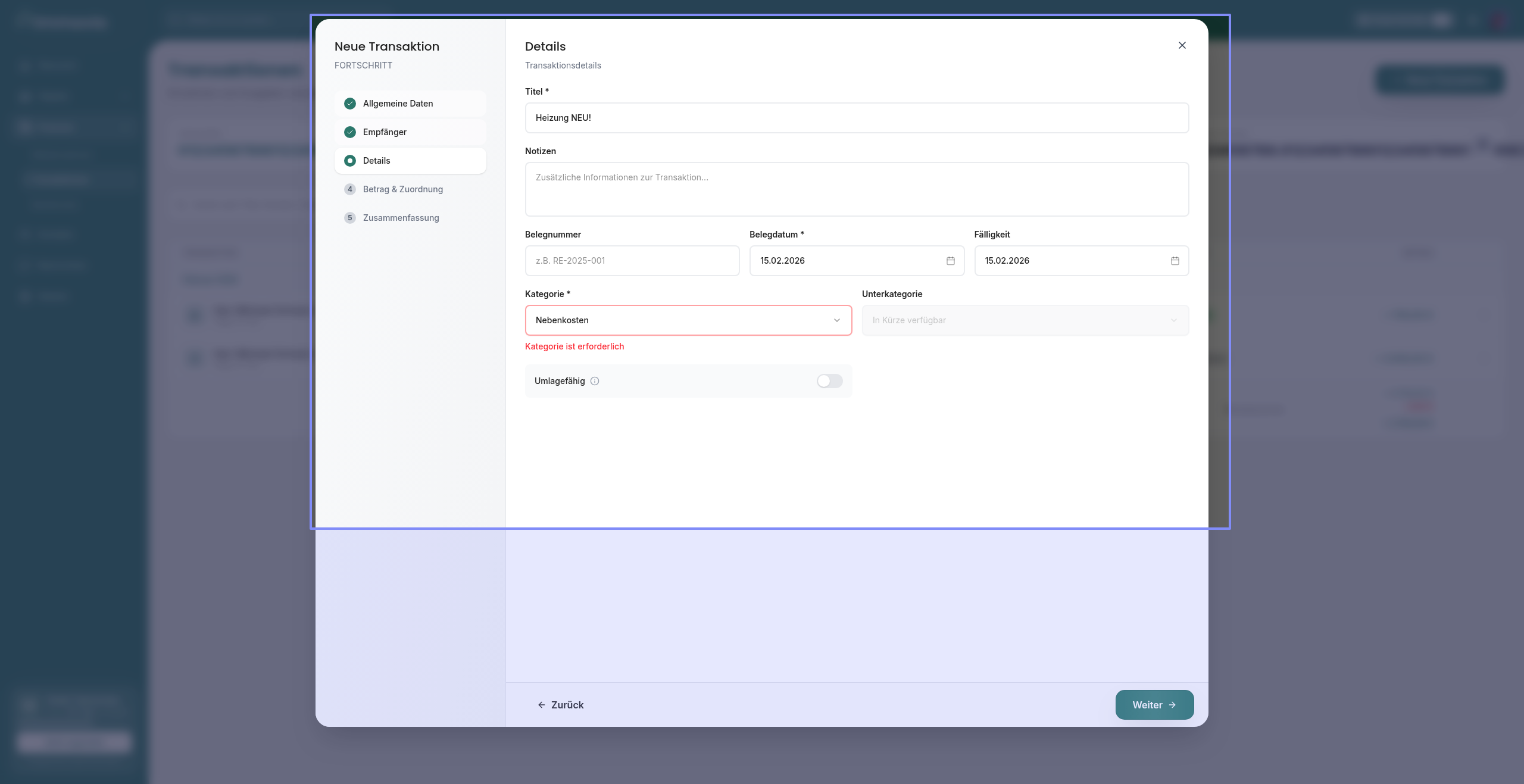The width and height of the screenshot is (1524, 784).
Task: Click the Fälligkeit calendar icon
Action: point(1175,261)
